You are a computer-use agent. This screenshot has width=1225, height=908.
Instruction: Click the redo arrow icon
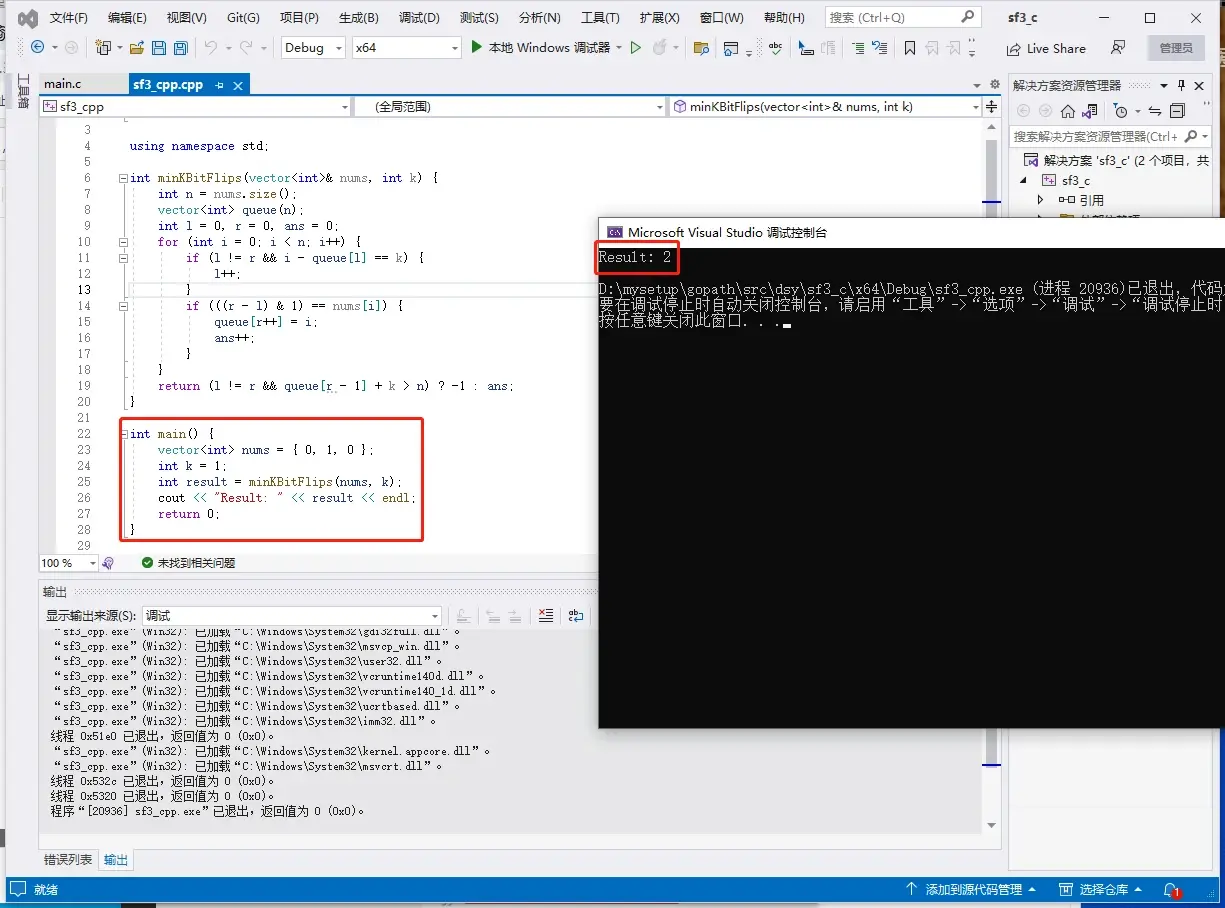[247, 47]
